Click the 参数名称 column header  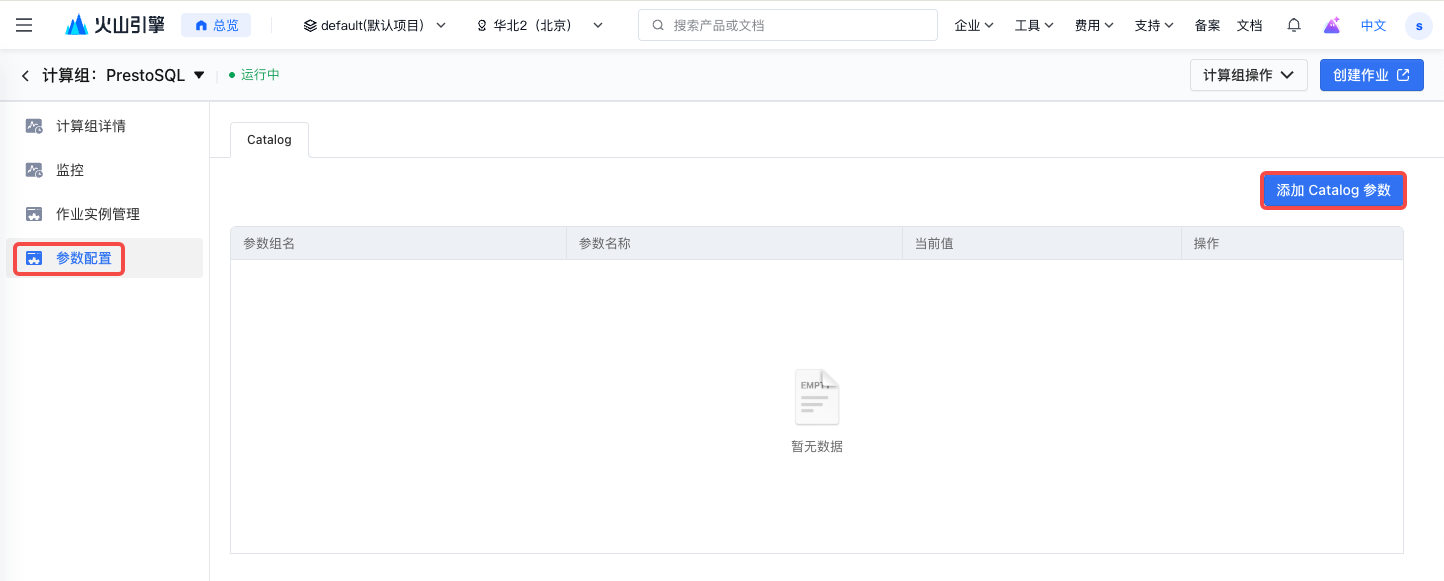tap(734, 243)
